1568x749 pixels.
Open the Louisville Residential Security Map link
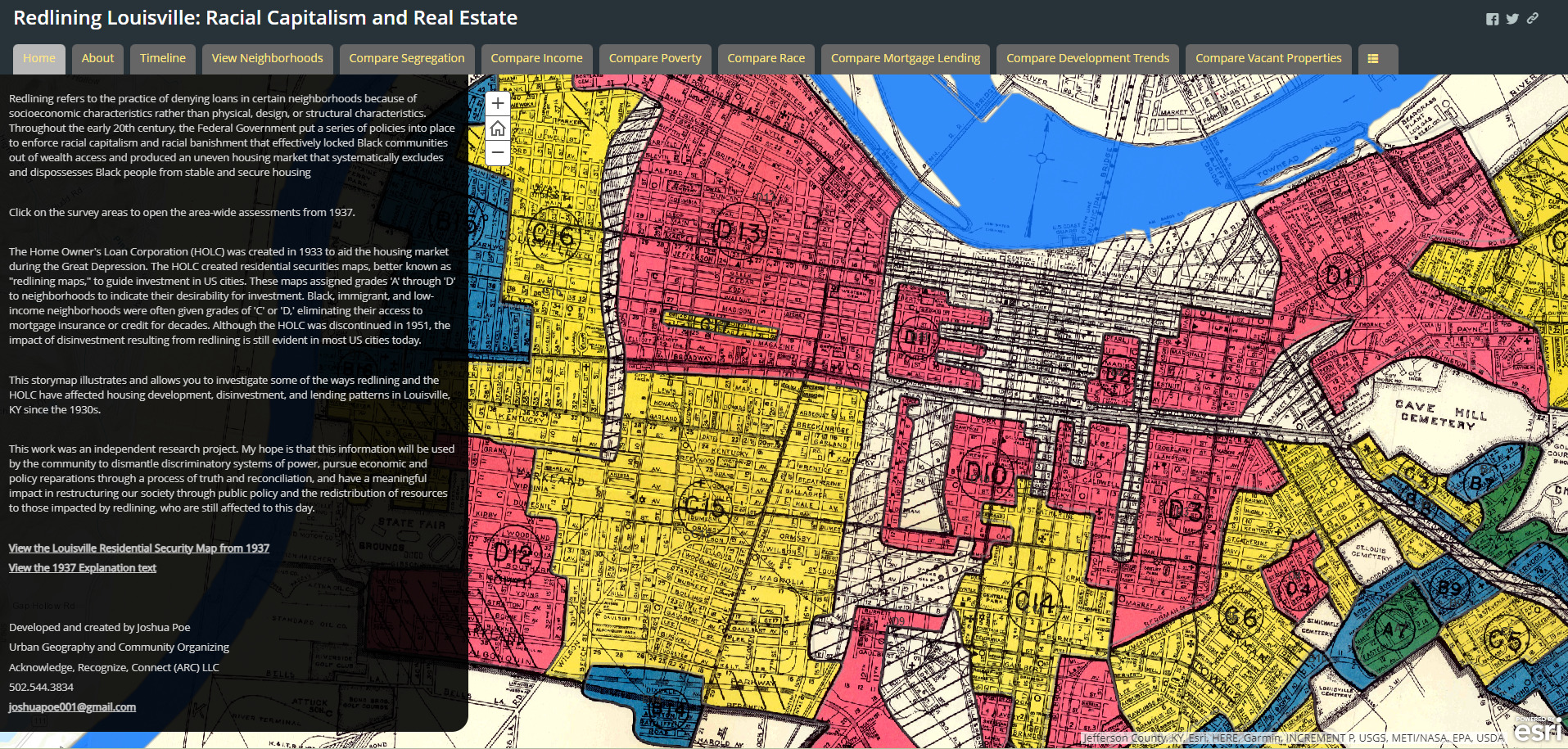tap(139, 548)
